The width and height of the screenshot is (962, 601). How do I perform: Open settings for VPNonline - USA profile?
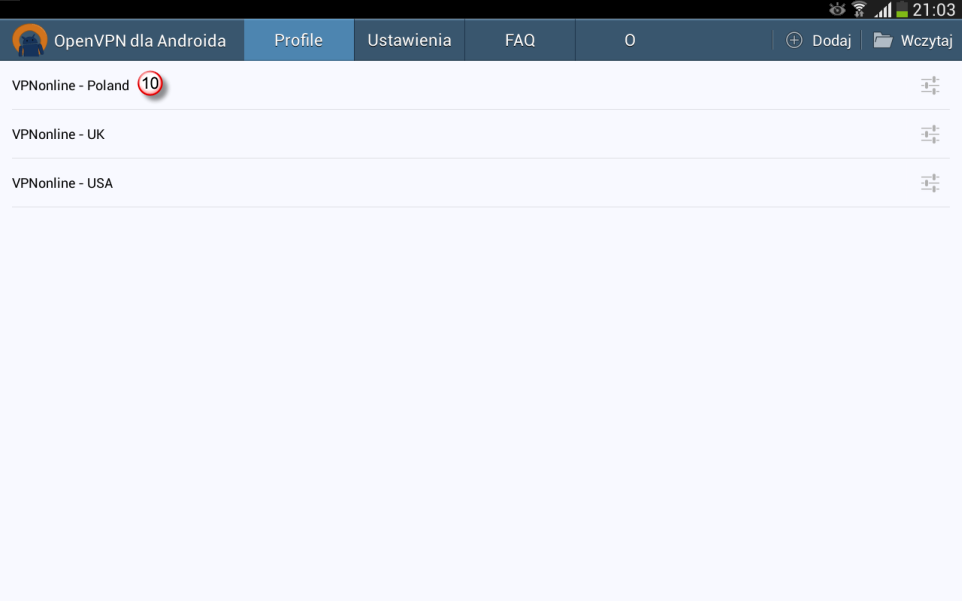[x=930, y=183]
